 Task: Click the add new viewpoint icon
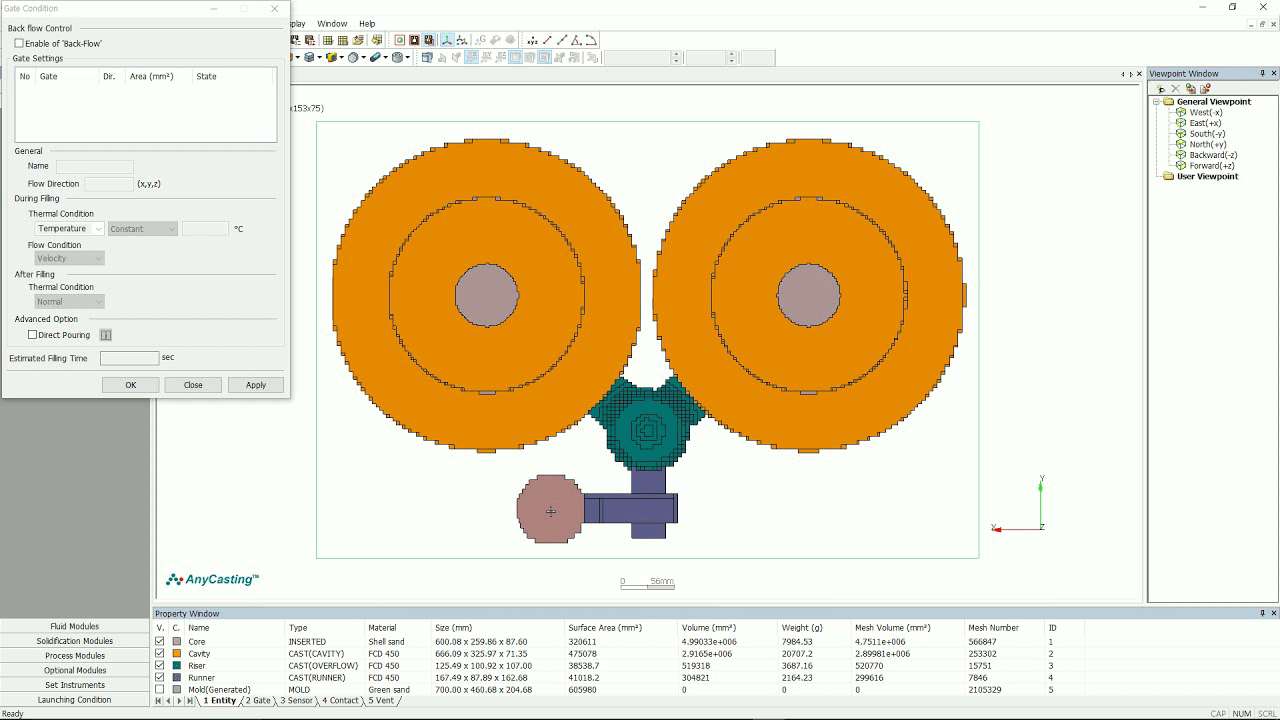pos(1161,88)
